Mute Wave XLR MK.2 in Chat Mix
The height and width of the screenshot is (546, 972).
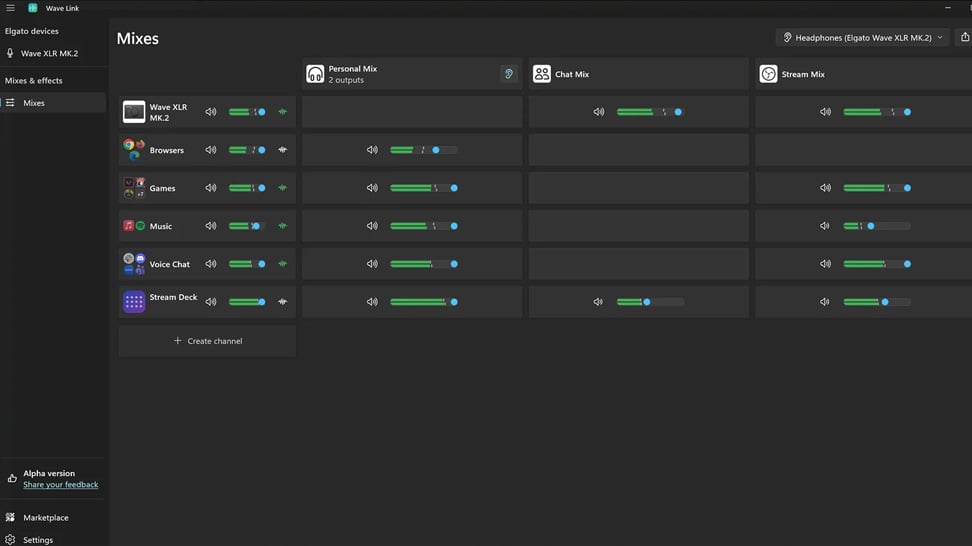click(598, 112)
